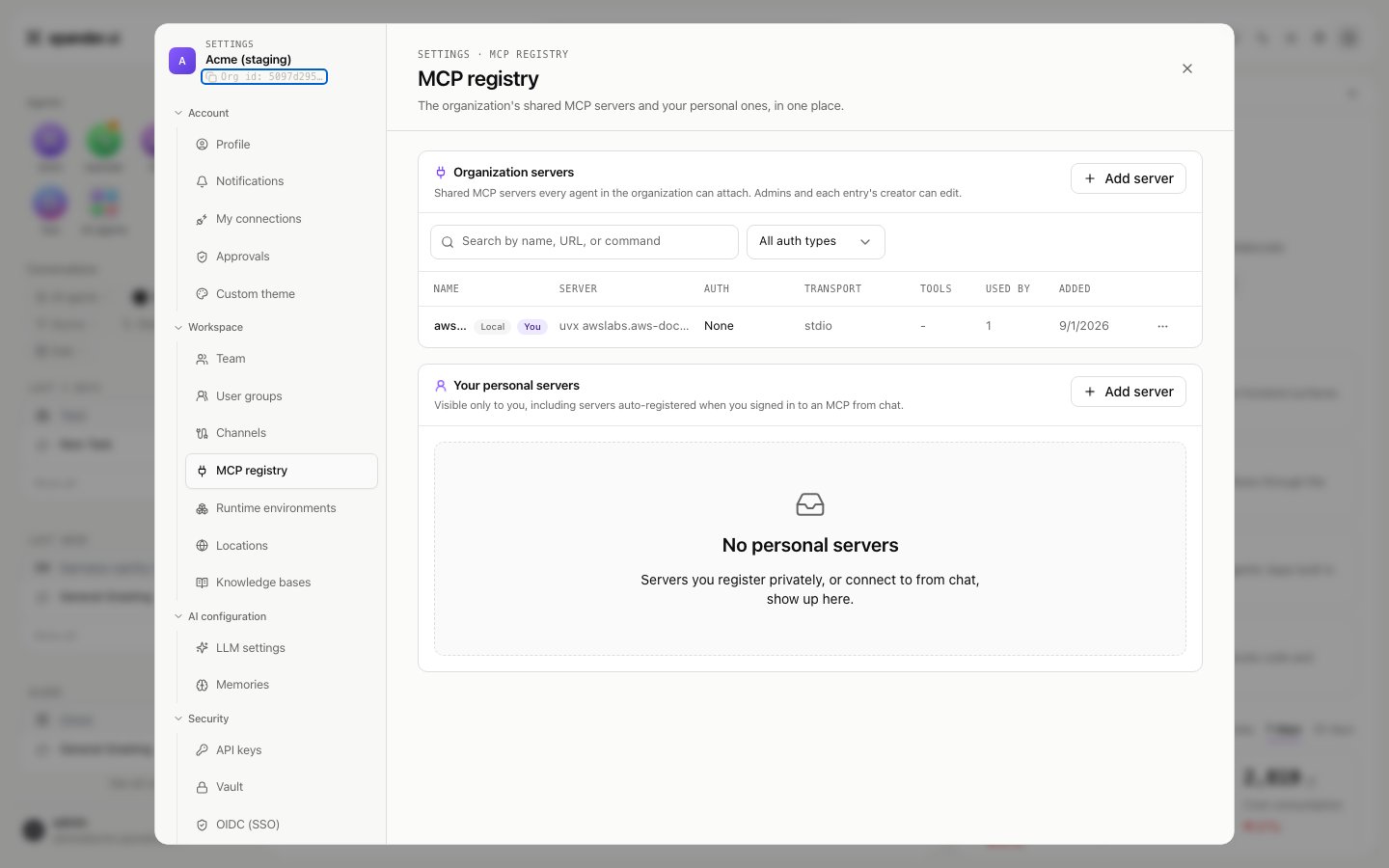Select MCP registry in sidebar
Viewport: 1389px width, 868px height.
[281, 471]
